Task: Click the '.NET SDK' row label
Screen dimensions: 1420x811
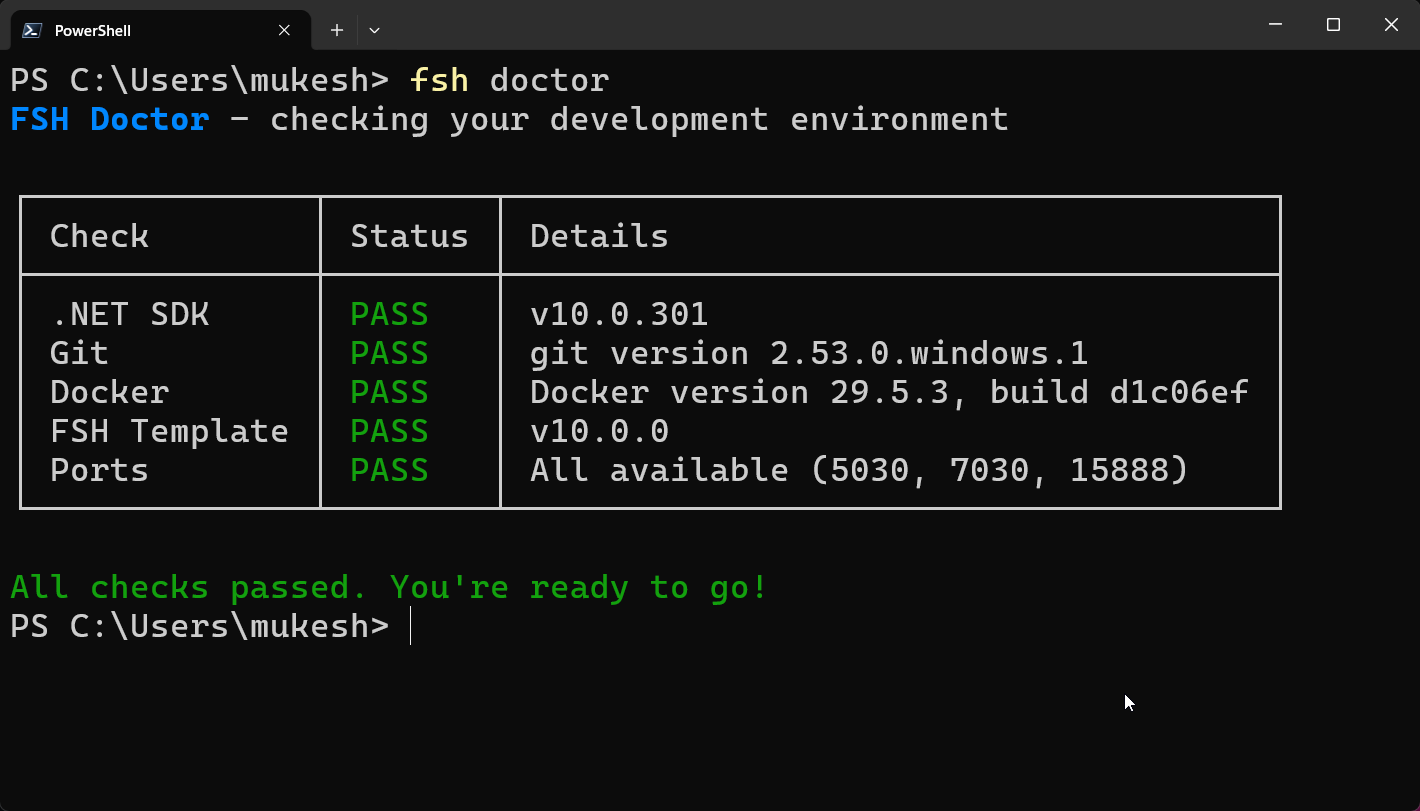Action: (129, 314)
